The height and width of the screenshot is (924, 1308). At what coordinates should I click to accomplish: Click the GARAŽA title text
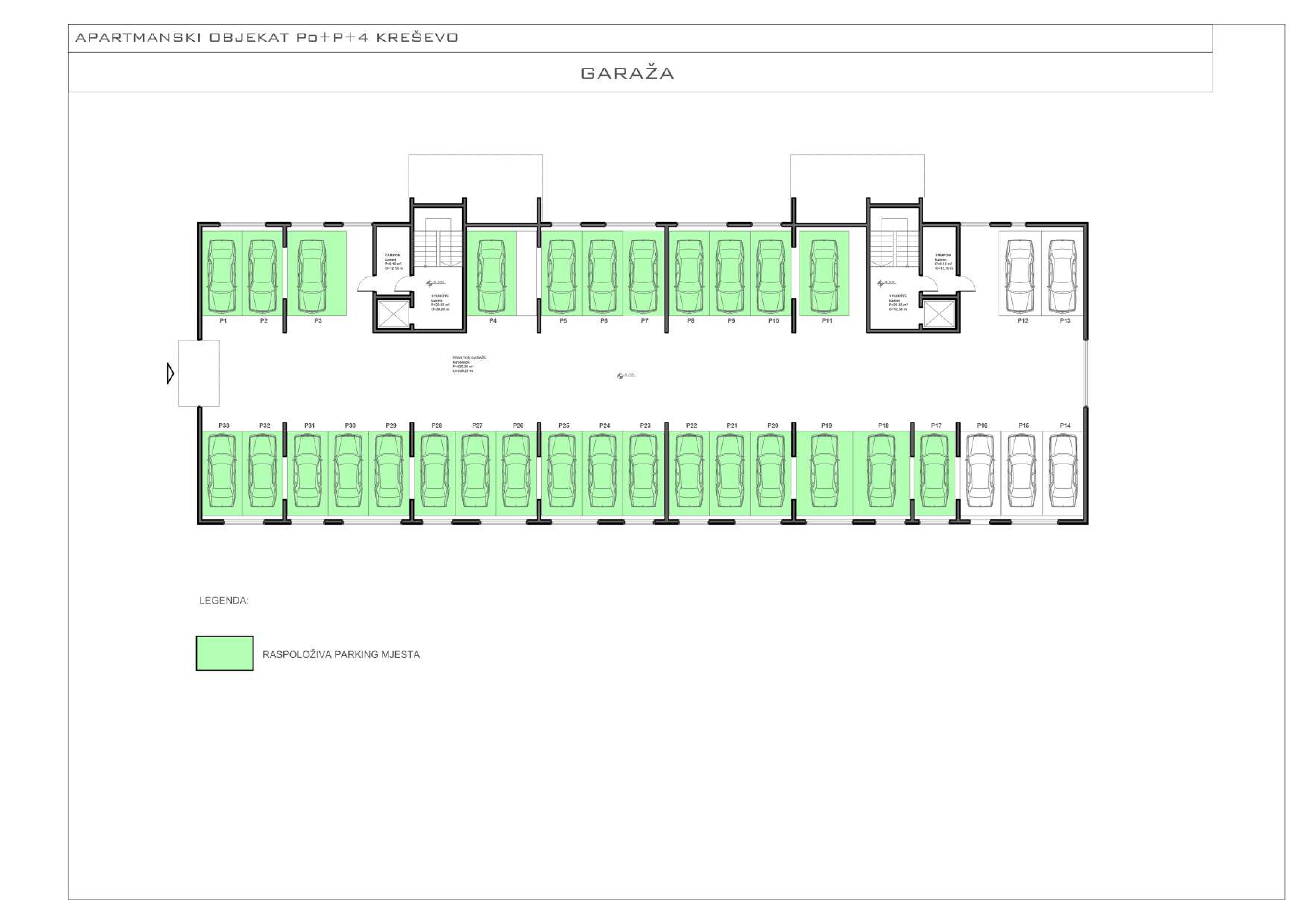627,73
